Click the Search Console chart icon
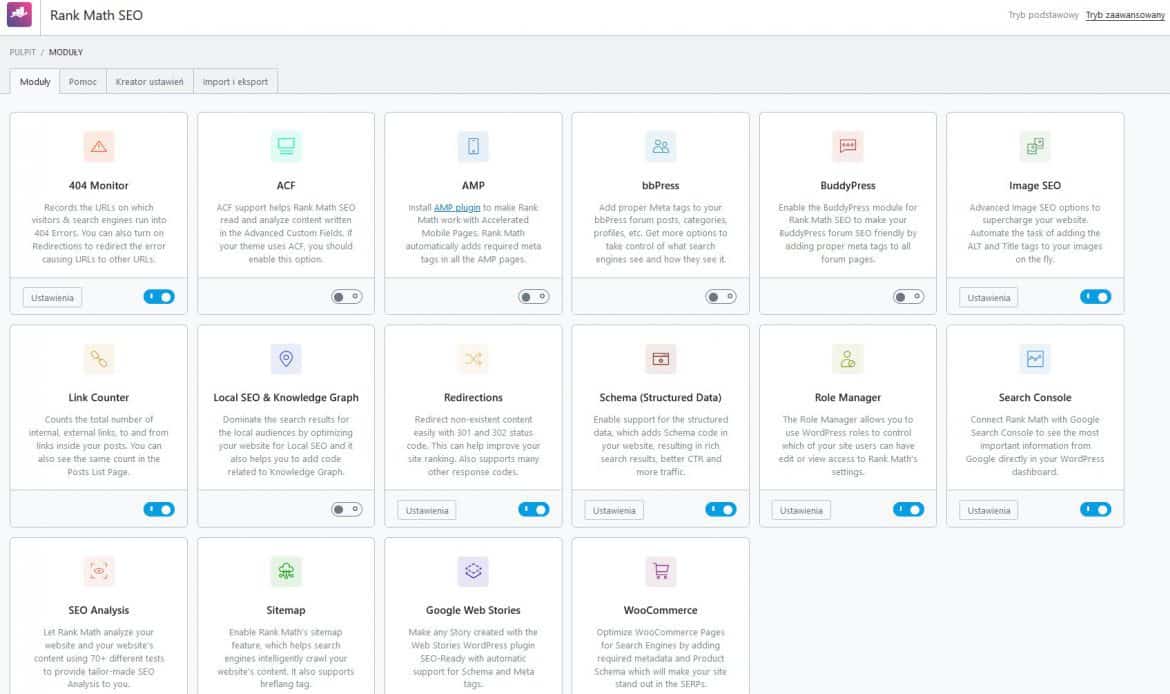This screenshot has width=1170, height=694. [1035, 359]
